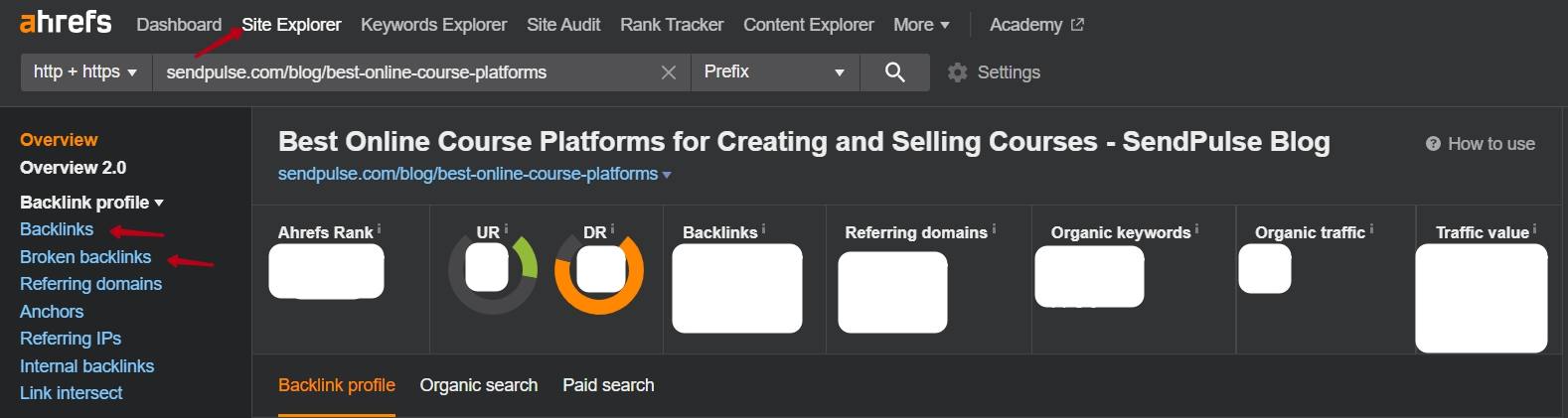The width and height of the screenshot is (1568, 418).
Task: Click How to use link text
Action: pyautogui.click(x=1491, y=144)
